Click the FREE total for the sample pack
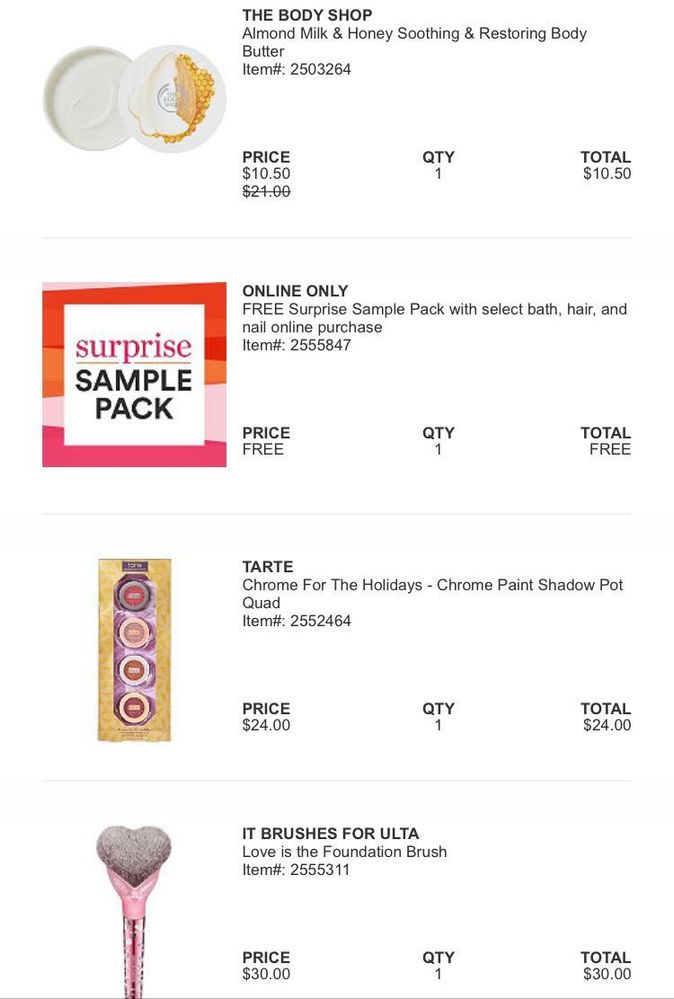The image size is (674, 999). [610, 449]
